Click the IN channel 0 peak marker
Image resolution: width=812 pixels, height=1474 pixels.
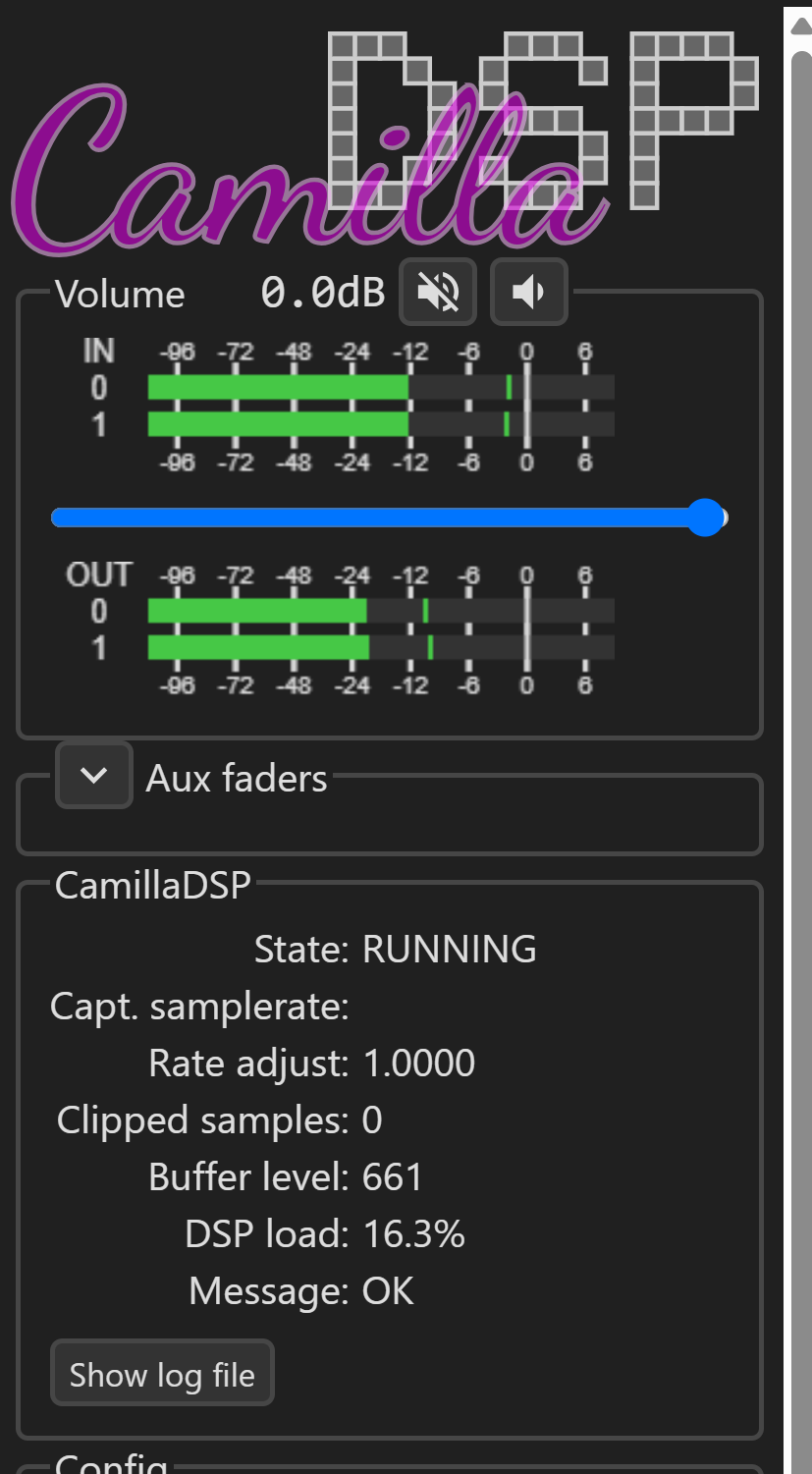coord(509,387)
